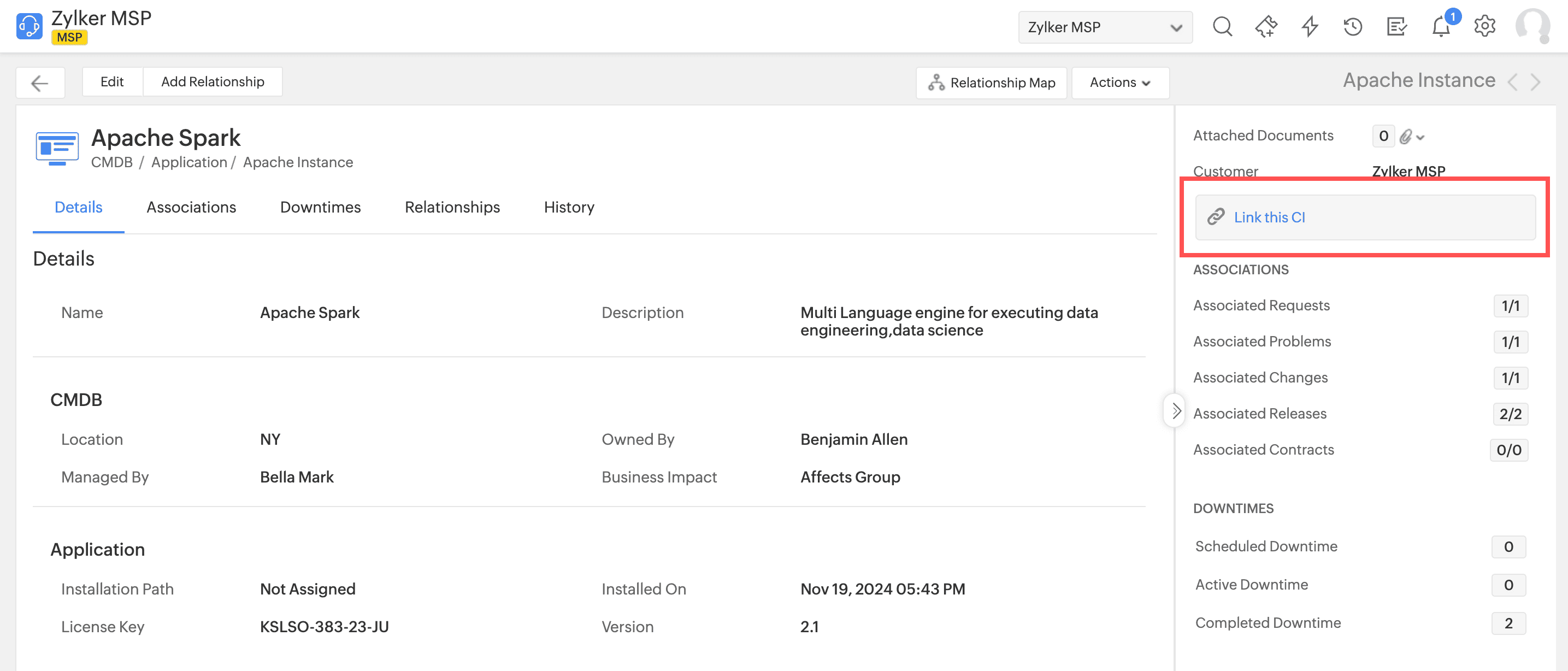The image size is (1568, 671).
Task: Open the user profile avatar
Action: click(1531, 26)
